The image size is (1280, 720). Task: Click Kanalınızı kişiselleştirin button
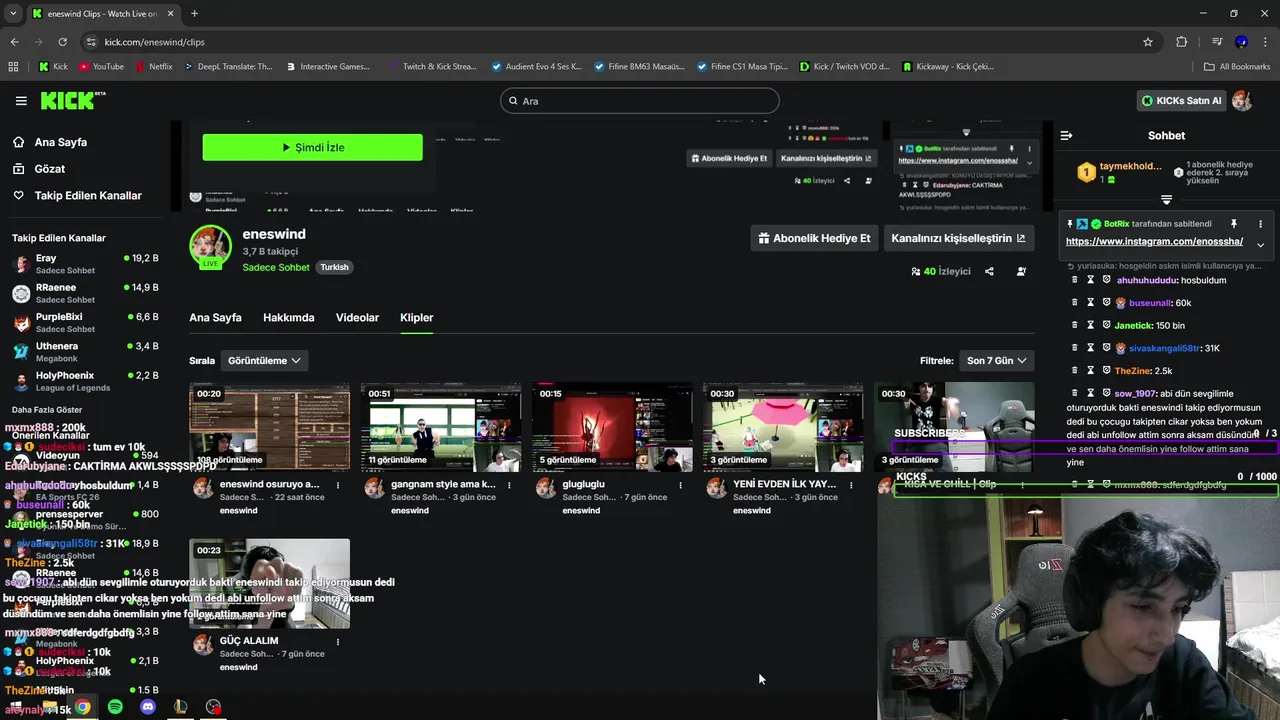(x=958, y=238)
